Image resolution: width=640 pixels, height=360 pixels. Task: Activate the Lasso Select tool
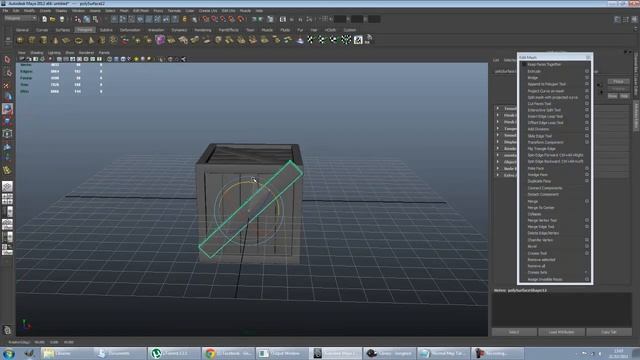pos(7,73)
